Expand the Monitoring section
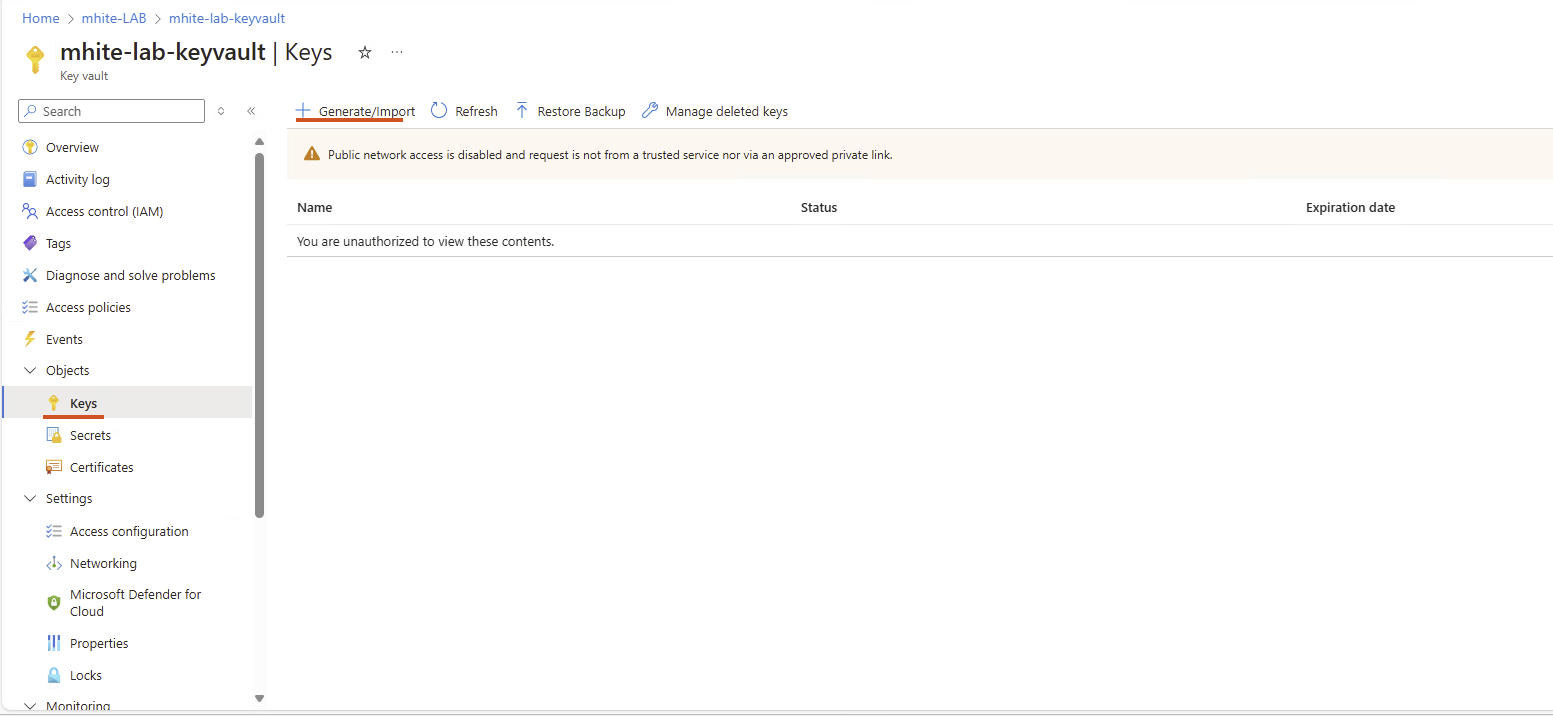1553x716 pixels. 29,706
